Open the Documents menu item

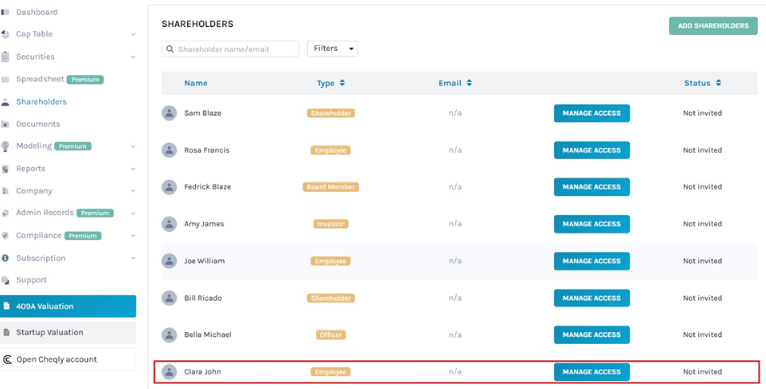click(x=38, y=124)
